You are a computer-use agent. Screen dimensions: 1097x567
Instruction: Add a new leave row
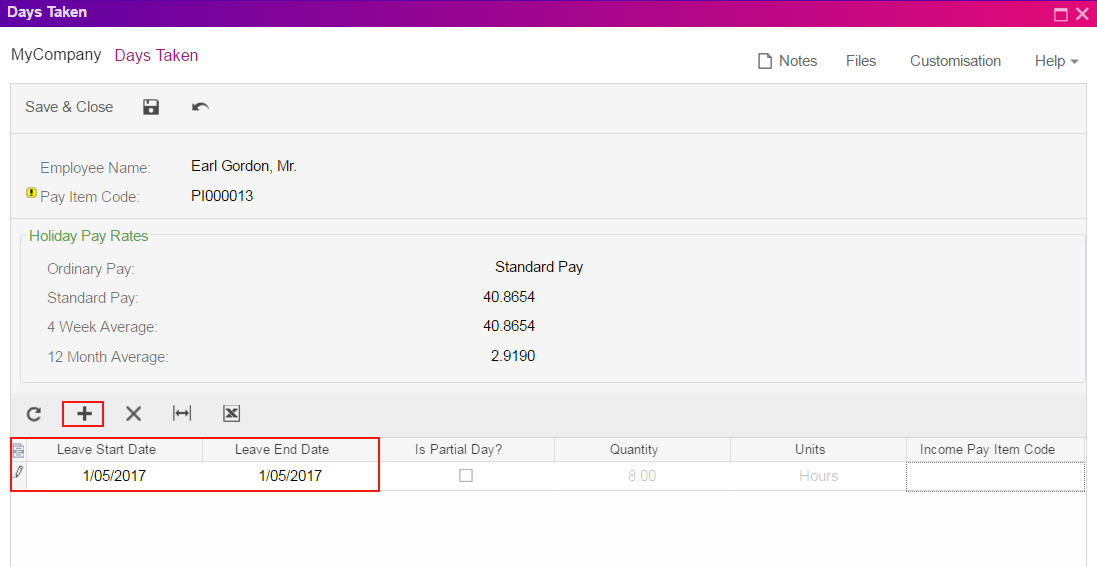84,414
